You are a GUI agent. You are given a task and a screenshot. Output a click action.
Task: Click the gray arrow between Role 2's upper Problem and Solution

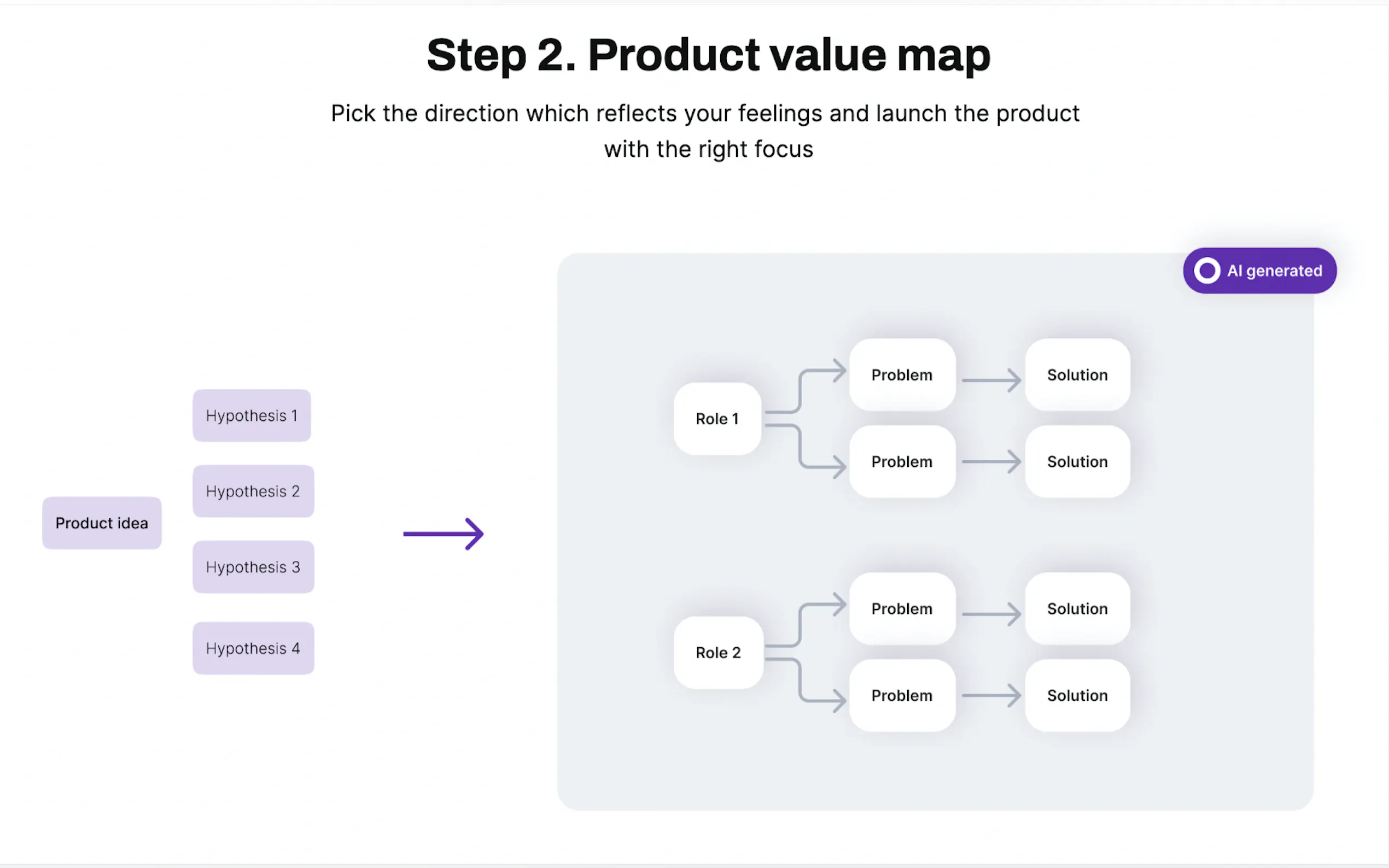[x=991, y=614]
